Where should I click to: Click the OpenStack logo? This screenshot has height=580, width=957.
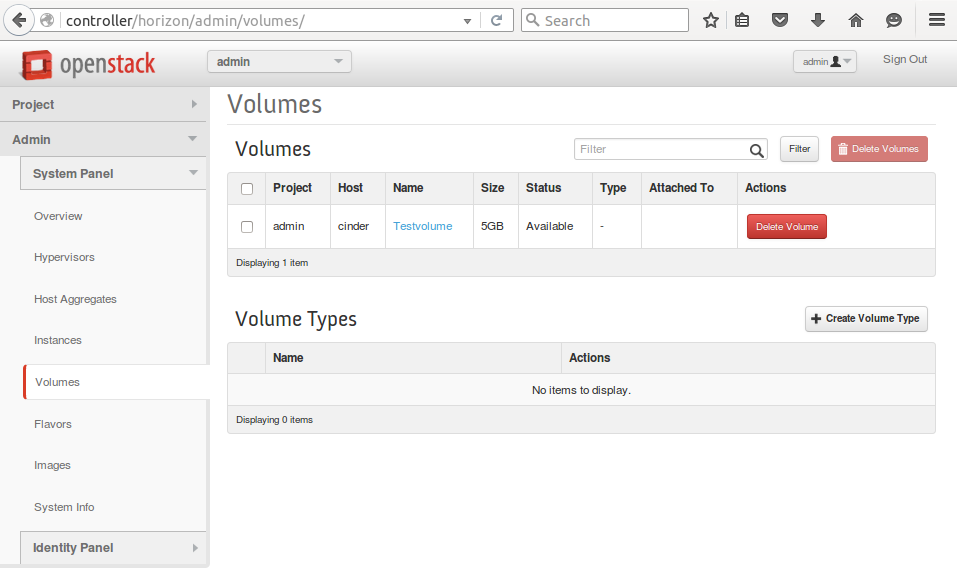(88, 65)
